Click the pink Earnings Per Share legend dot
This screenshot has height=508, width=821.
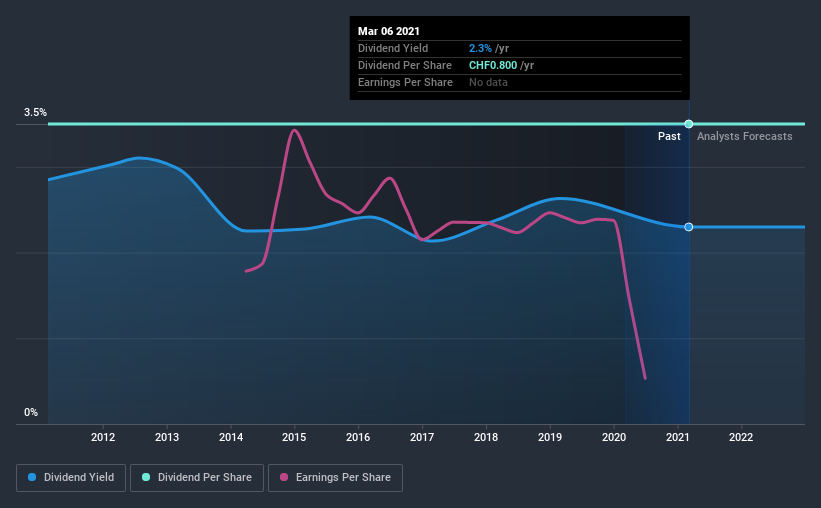tap(284, 477)
